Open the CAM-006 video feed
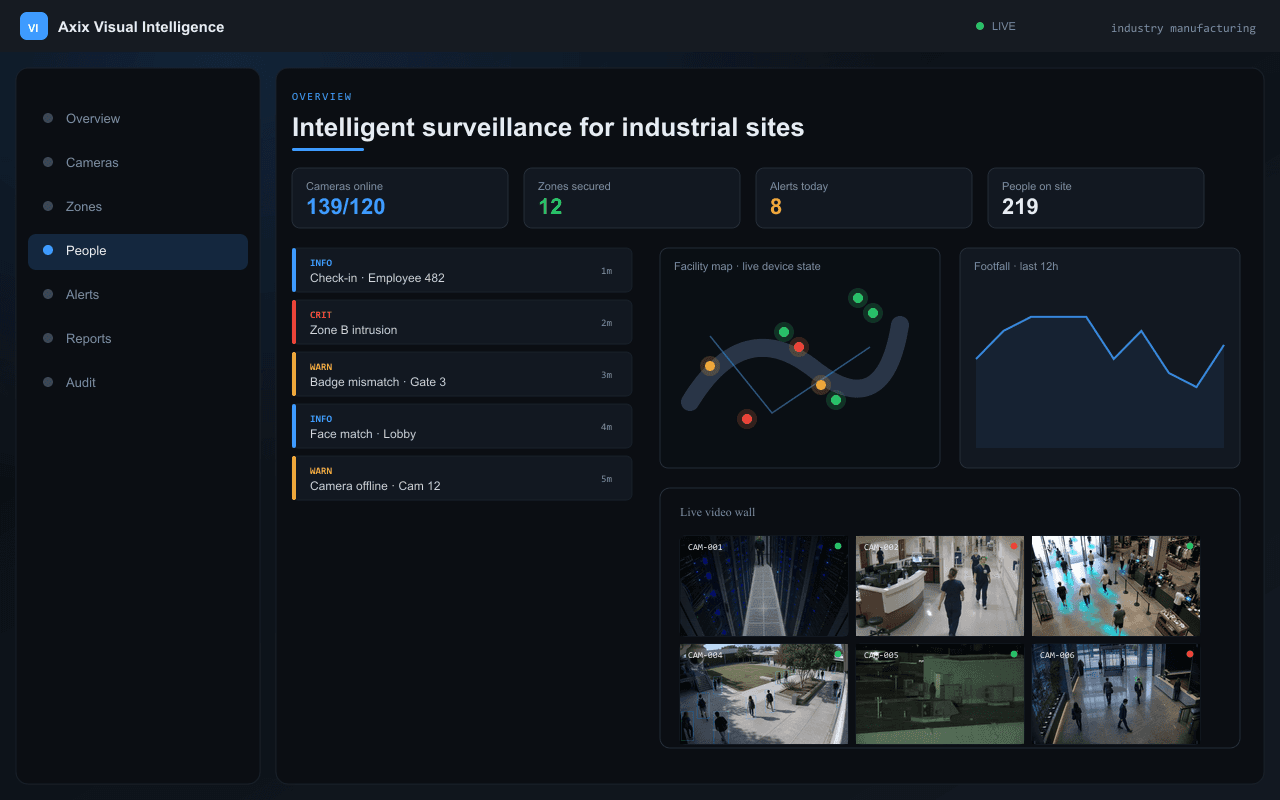Viewport: 1280px width, 800px height. pyautogui.click(x=1116, y=694)
